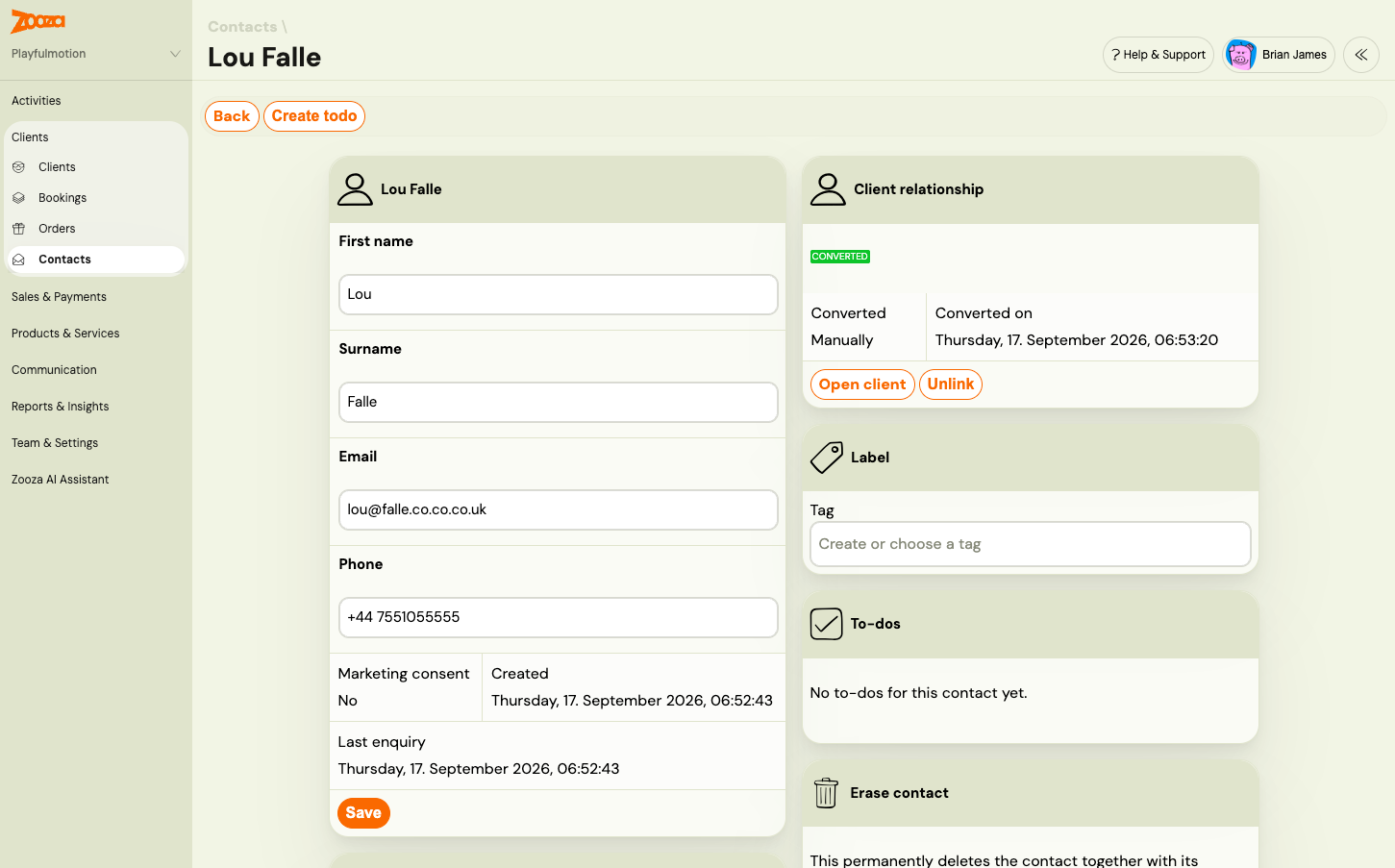Click the green CONVERTED status badge
The height and width of the screenshot is (868, 1395).
coord(840,257)
